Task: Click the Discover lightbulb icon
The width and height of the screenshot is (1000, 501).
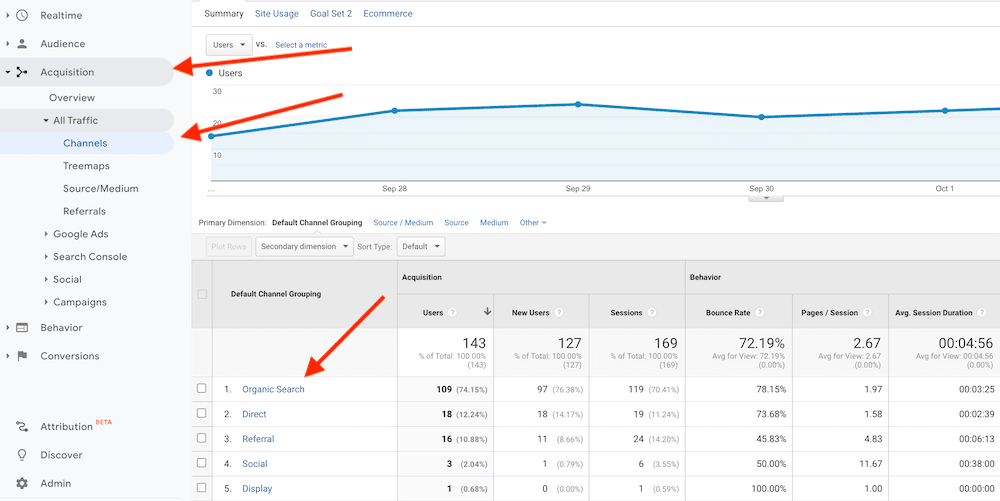Action: (x=22, y=455)
